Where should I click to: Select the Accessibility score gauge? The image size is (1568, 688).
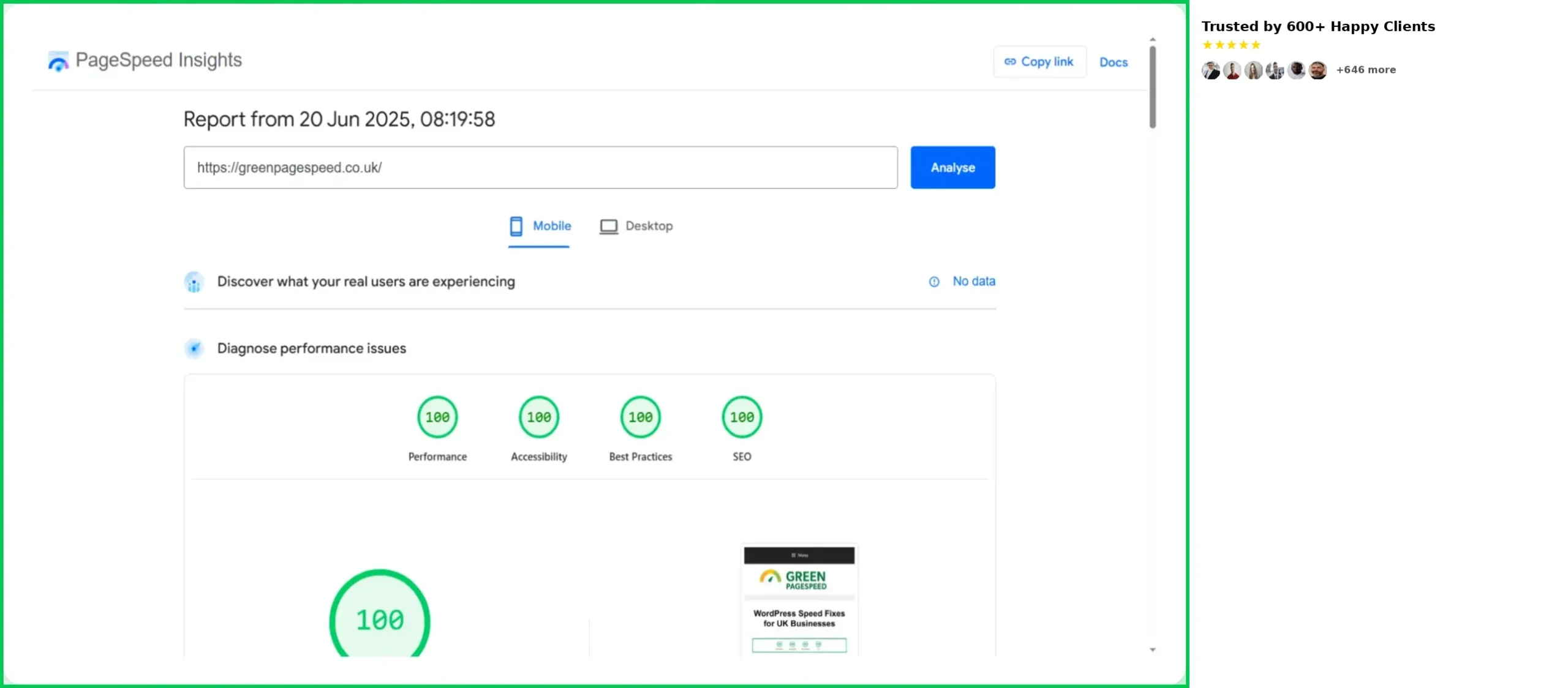pyautogui.click(x=538, y=417)
